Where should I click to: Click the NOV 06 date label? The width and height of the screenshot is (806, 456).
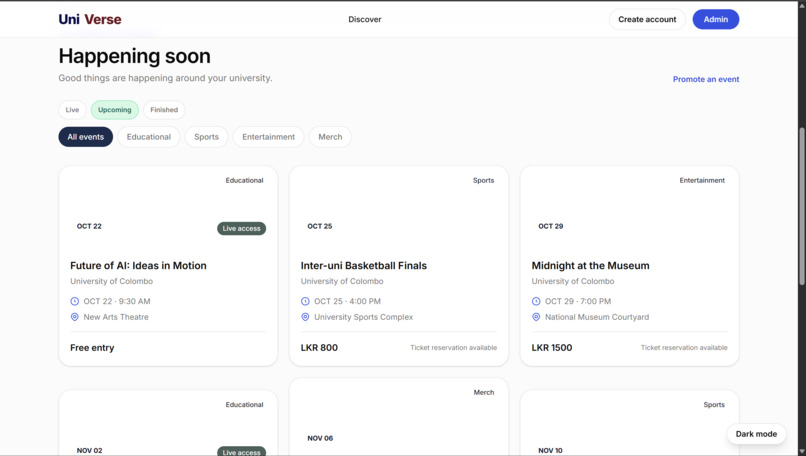(x=320, y=438)
